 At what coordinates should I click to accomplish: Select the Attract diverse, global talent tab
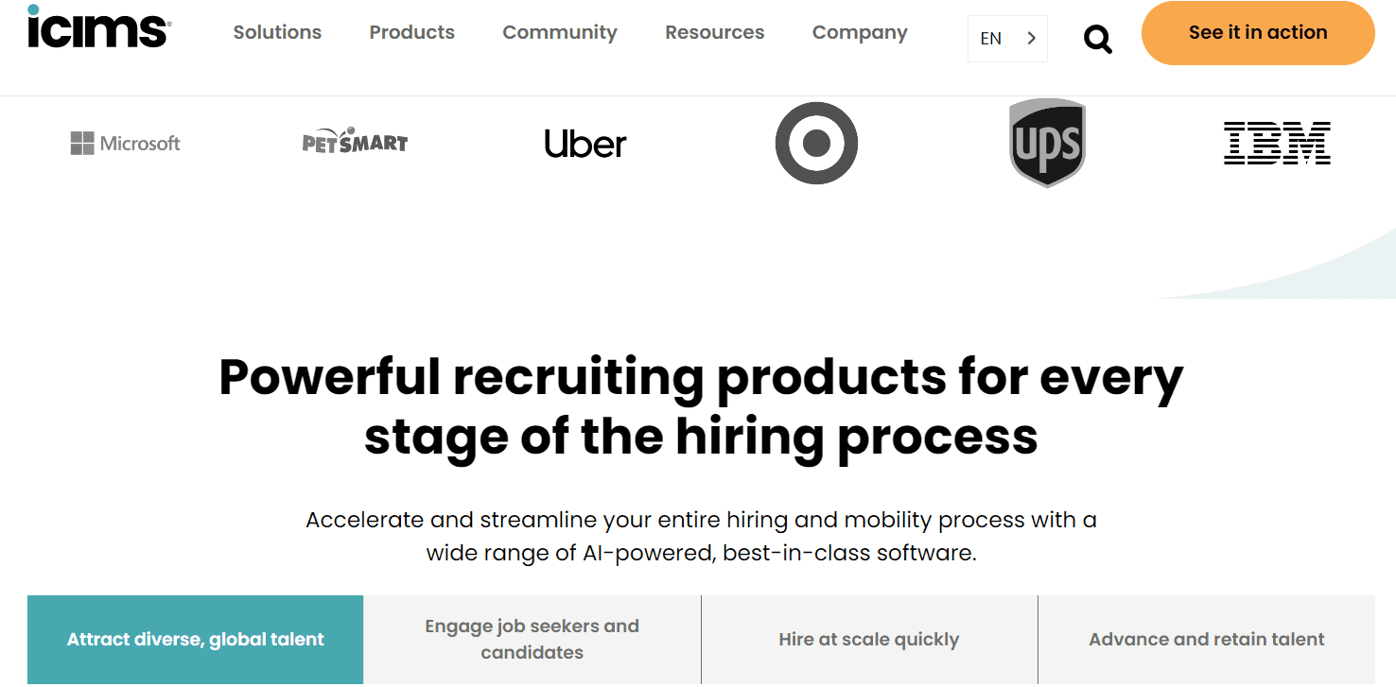(x=195, y=639)
